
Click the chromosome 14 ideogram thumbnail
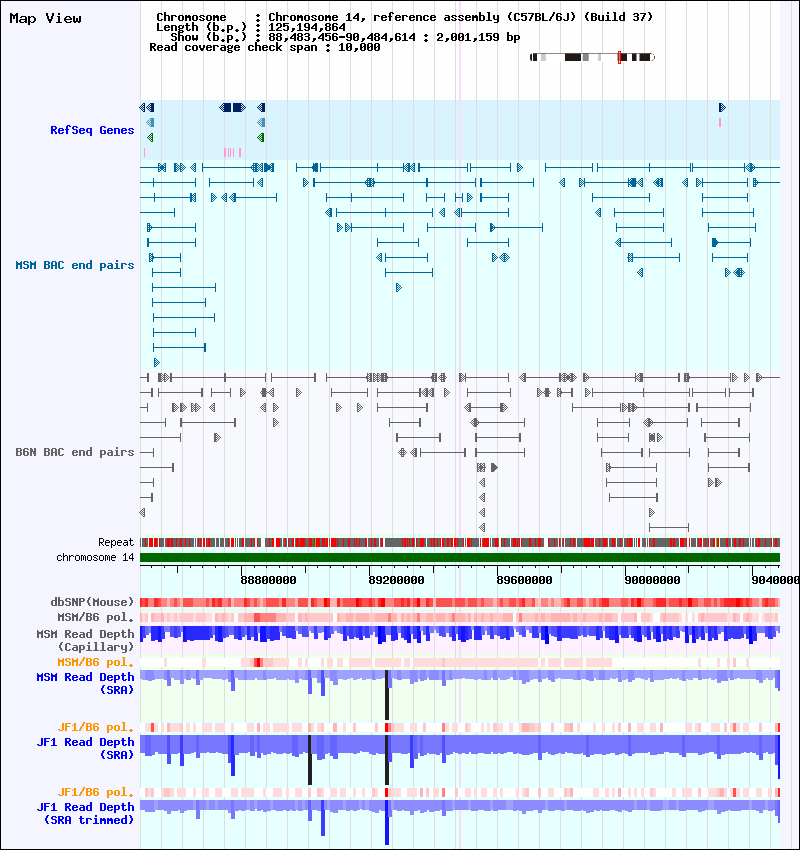pyautogui.click(x=592, y=57)
